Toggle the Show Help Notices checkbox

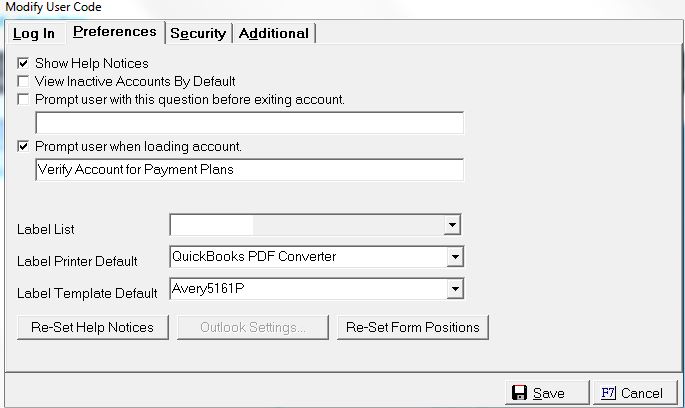[x=23, y=64]
